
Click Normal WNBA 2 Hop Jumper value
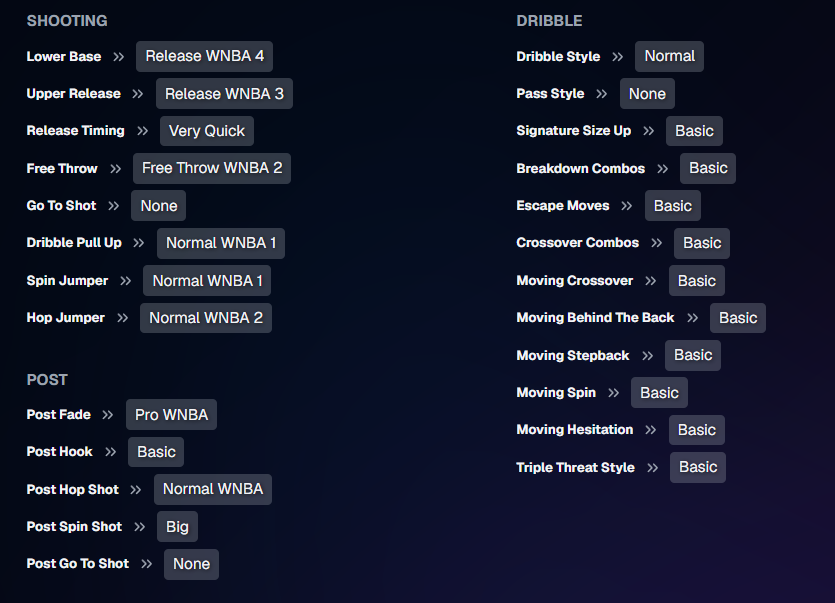click(x=206, y=318)
